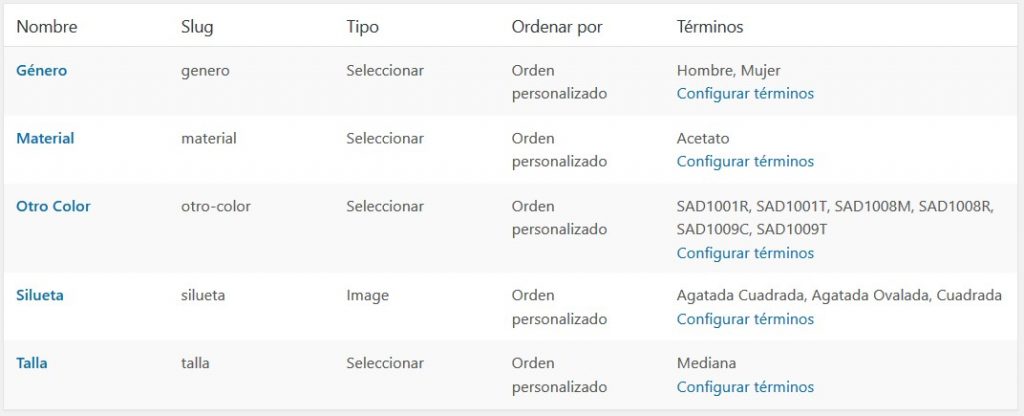Image resolution: width=1024 pixels, height=416 pixels.
Task: Click the SAD1001R terms list text
Action: click(834, 217)
